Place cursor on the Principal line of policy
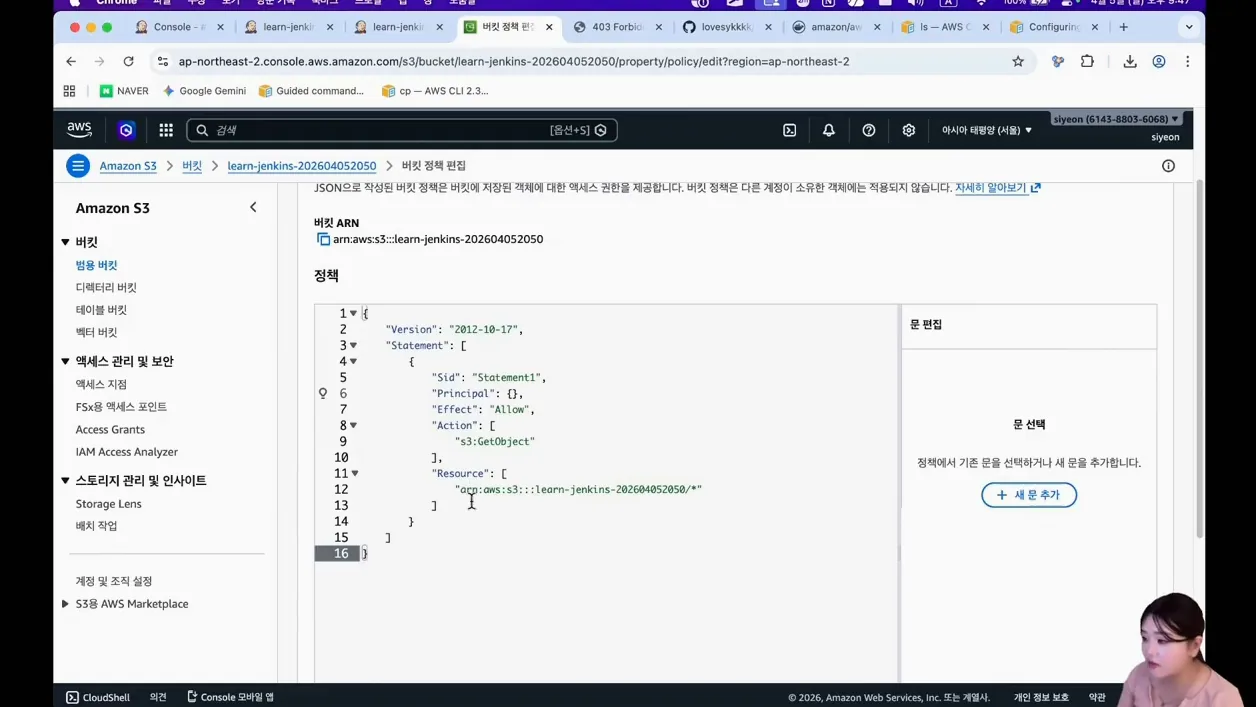 pyautogui.click(x=477, y=393)
